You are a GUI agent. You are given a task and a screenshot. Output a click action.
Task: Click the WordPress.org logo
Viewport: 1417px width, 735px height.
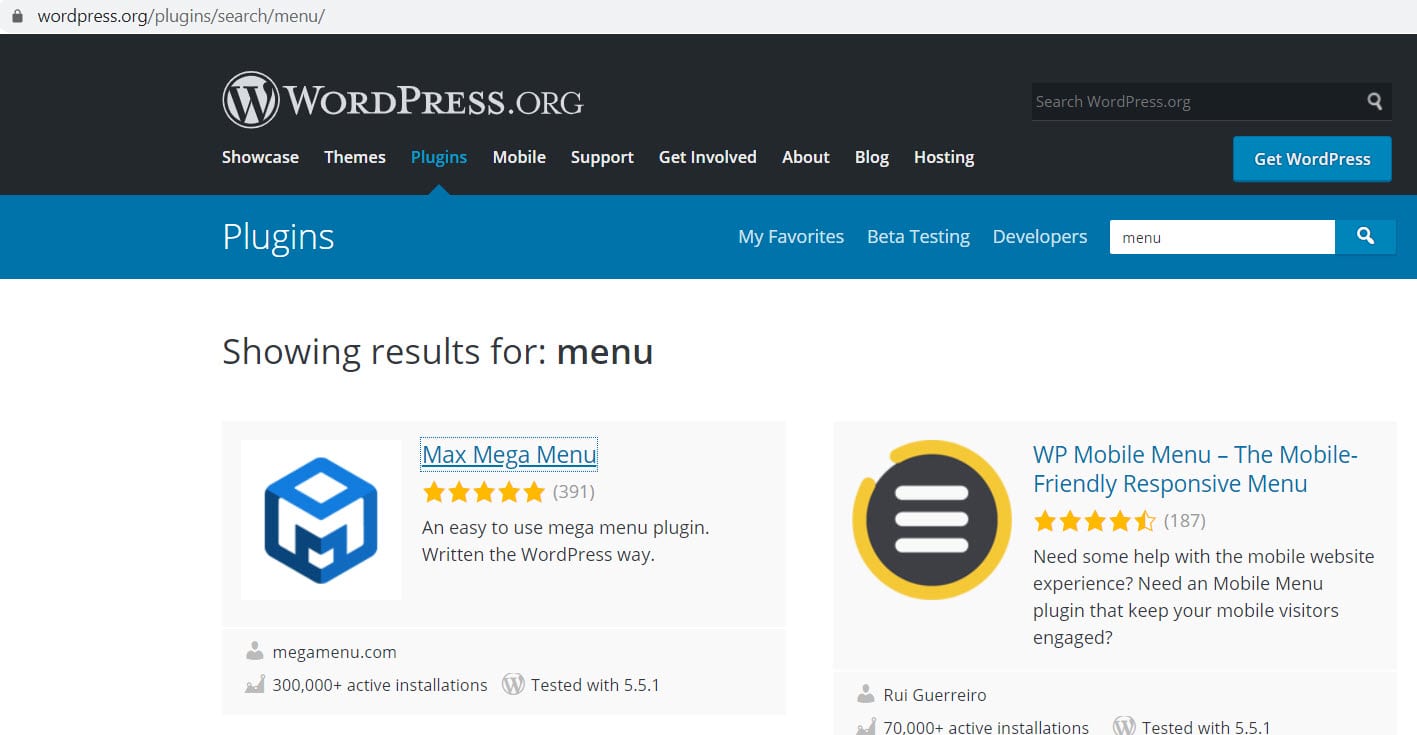pos(400,99)
